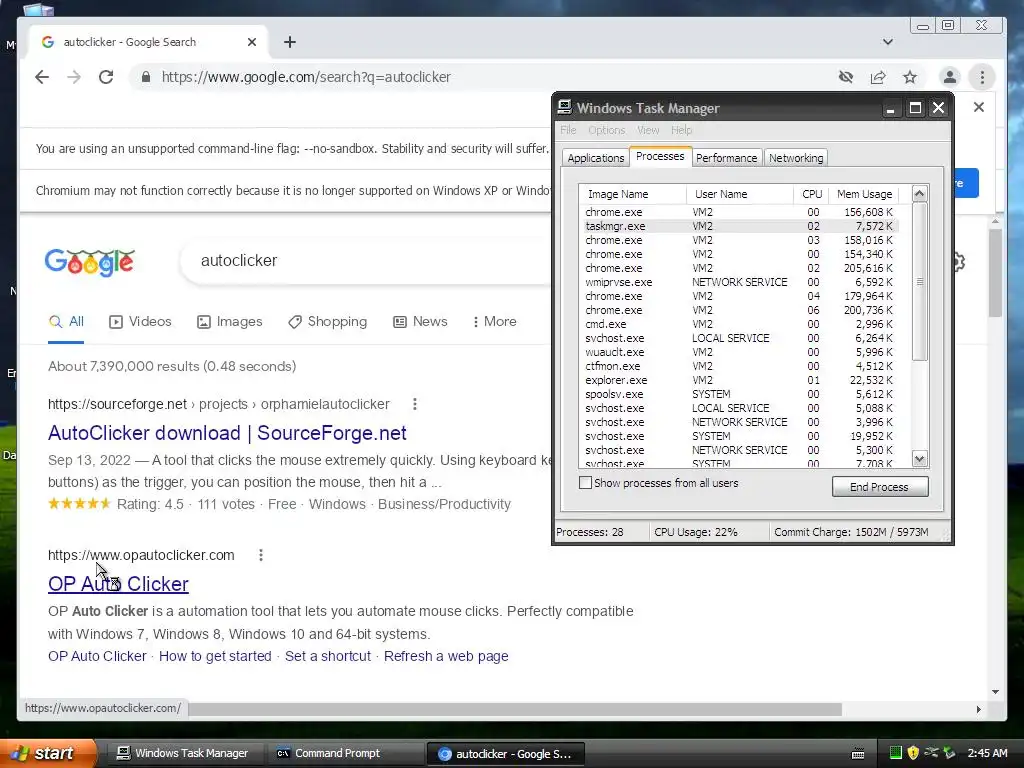
Task: Expand the Chrome tab search chevron
Action: (888, 42)
